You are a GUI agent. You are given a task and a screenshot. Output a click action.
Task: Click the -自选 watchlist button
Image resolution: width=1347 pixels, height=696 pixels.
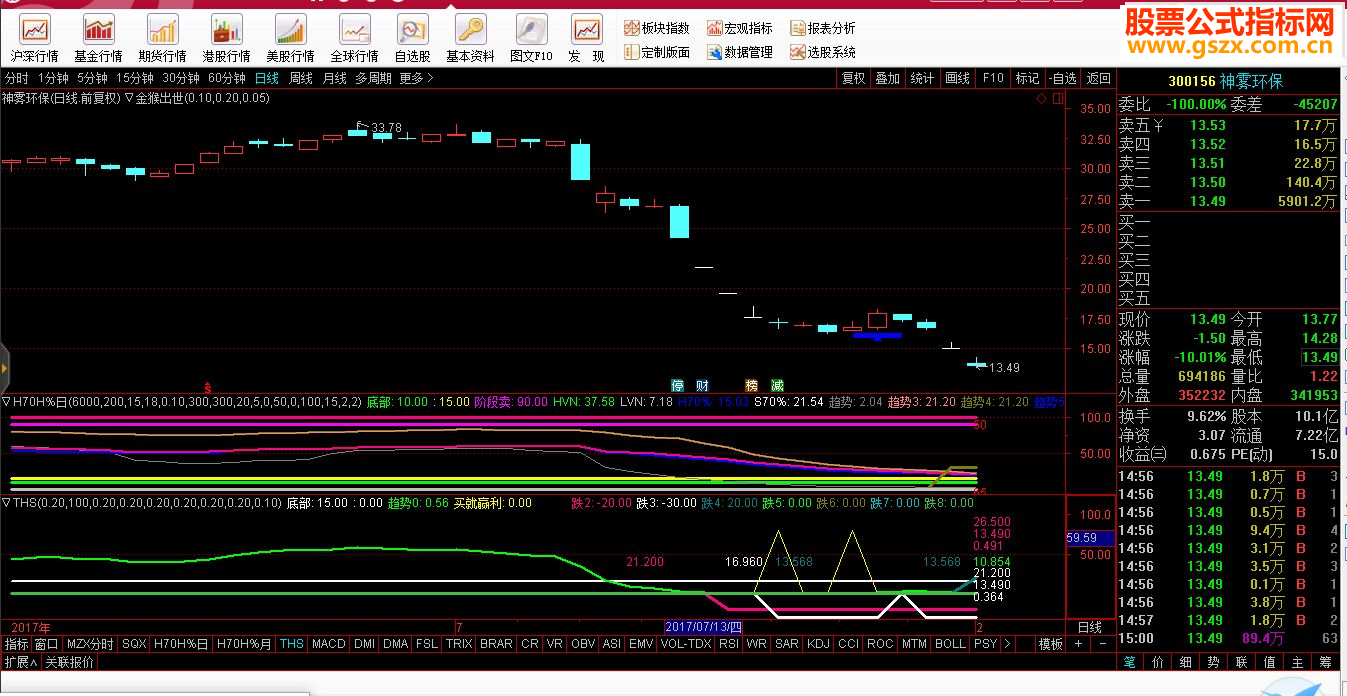pyautogui.click(x=1063, y=78)
